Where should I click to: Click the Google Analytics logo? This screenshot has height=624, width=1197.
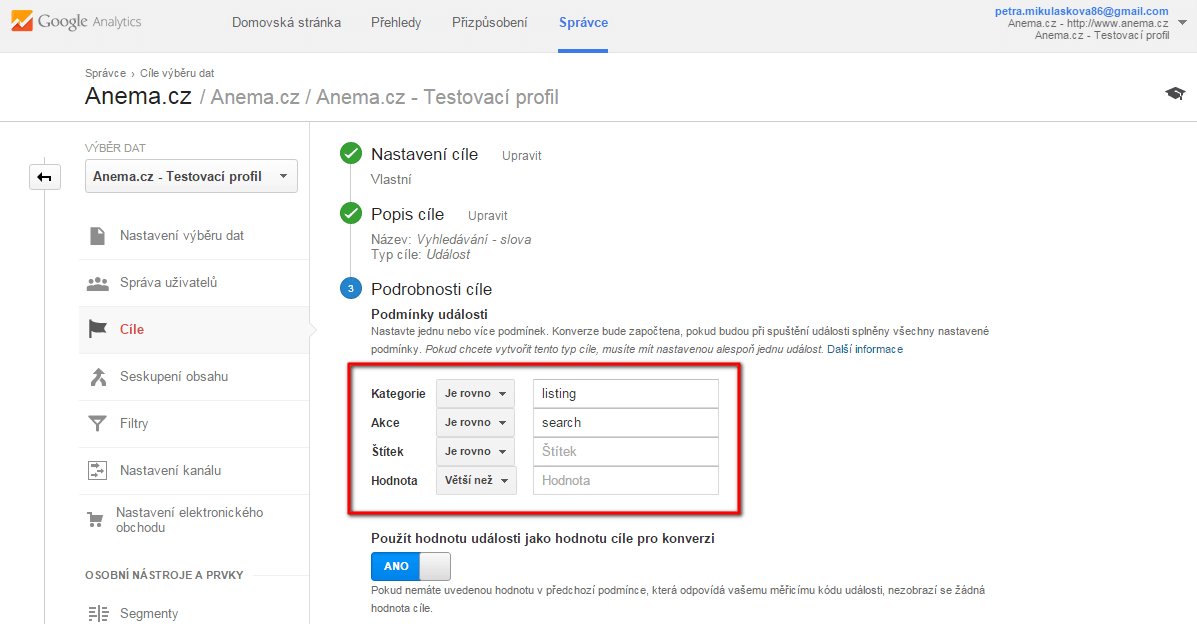tap(76, 21)
